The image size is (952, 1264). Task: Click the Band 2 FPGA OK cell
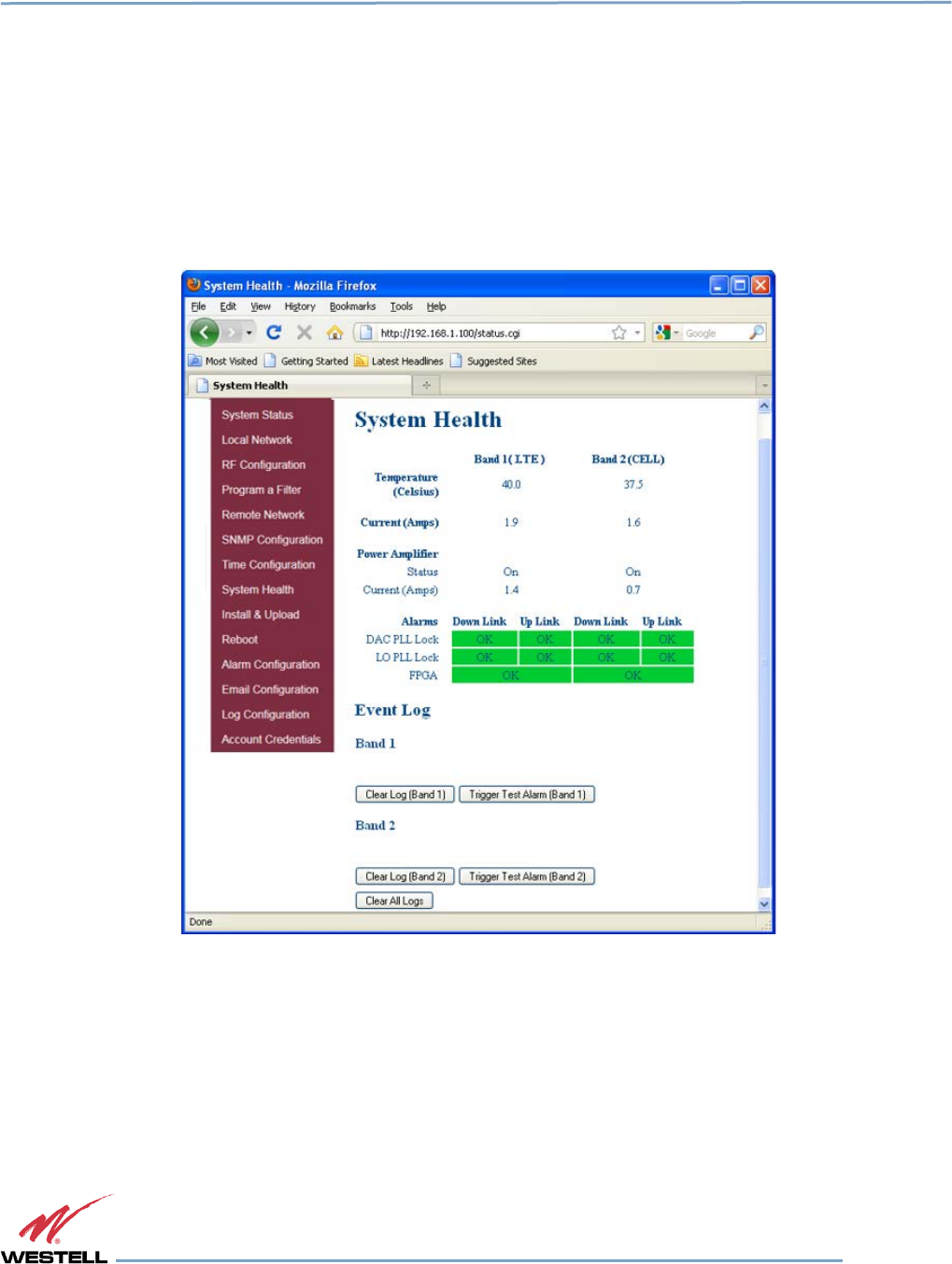(x=633, y=675)
